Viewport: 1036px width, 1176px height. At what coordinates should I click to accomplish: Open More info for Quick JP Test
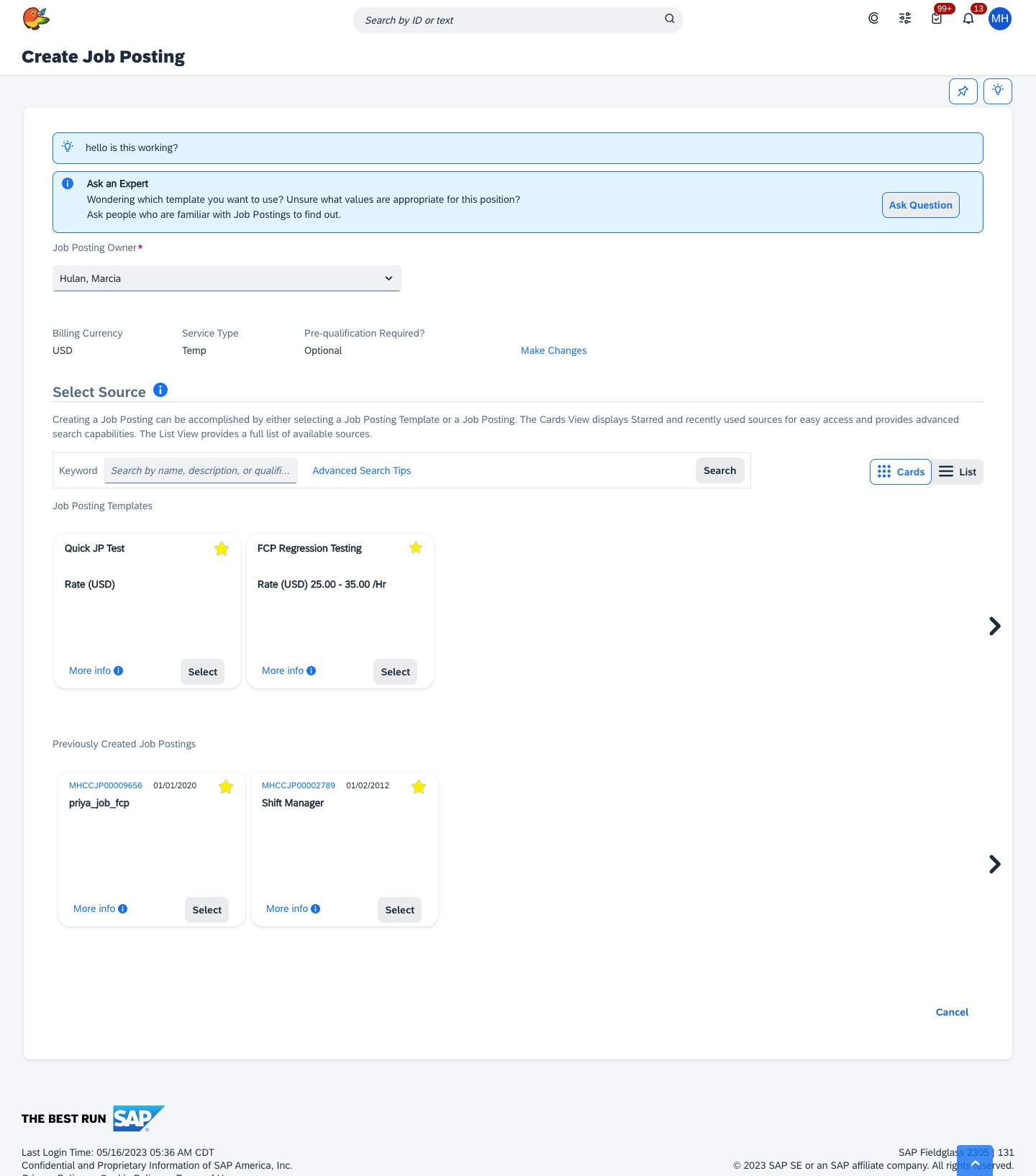pos(90,670)
